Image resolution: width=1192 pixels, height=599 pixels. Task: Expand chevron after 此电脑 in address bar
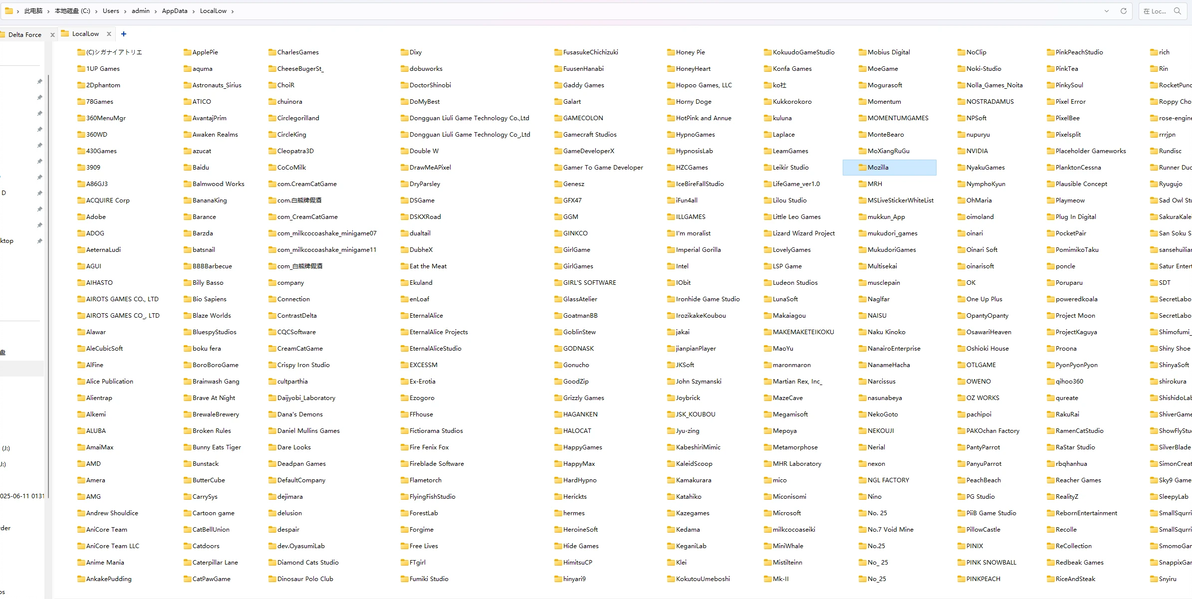tap(48, 11)
